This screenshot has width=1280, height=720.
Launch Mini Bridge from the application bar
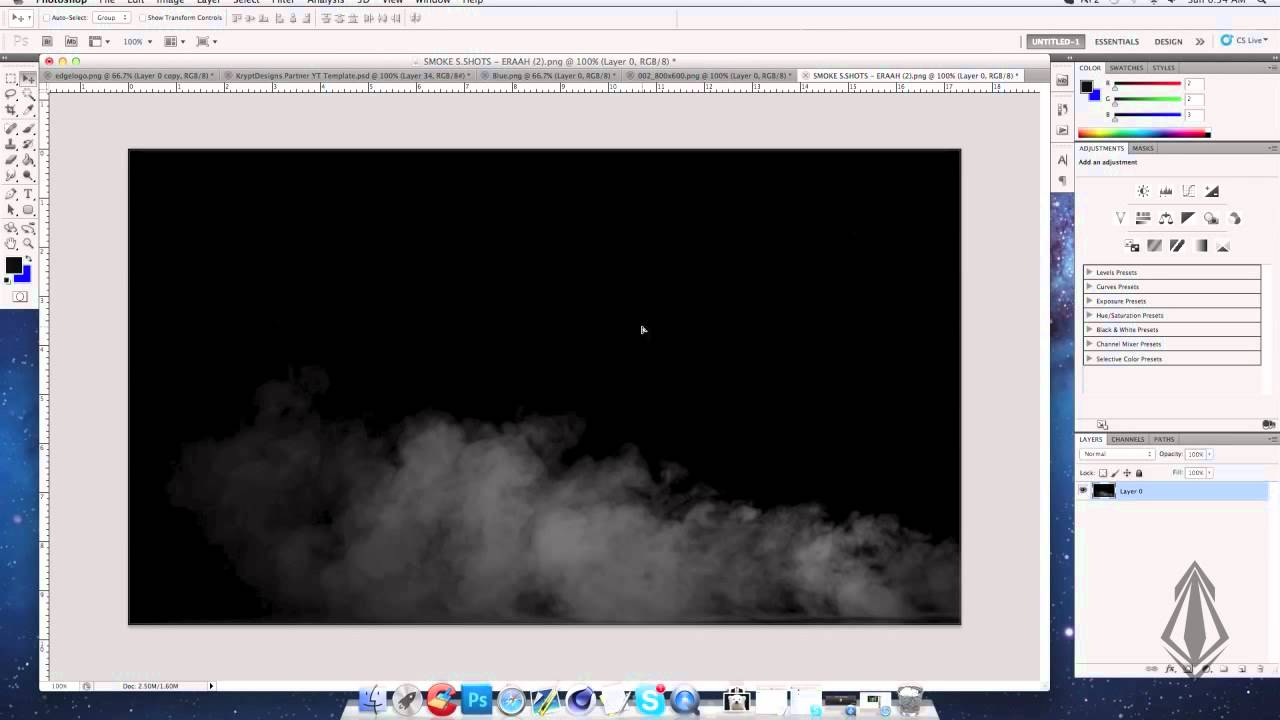[x=71, y=41]
